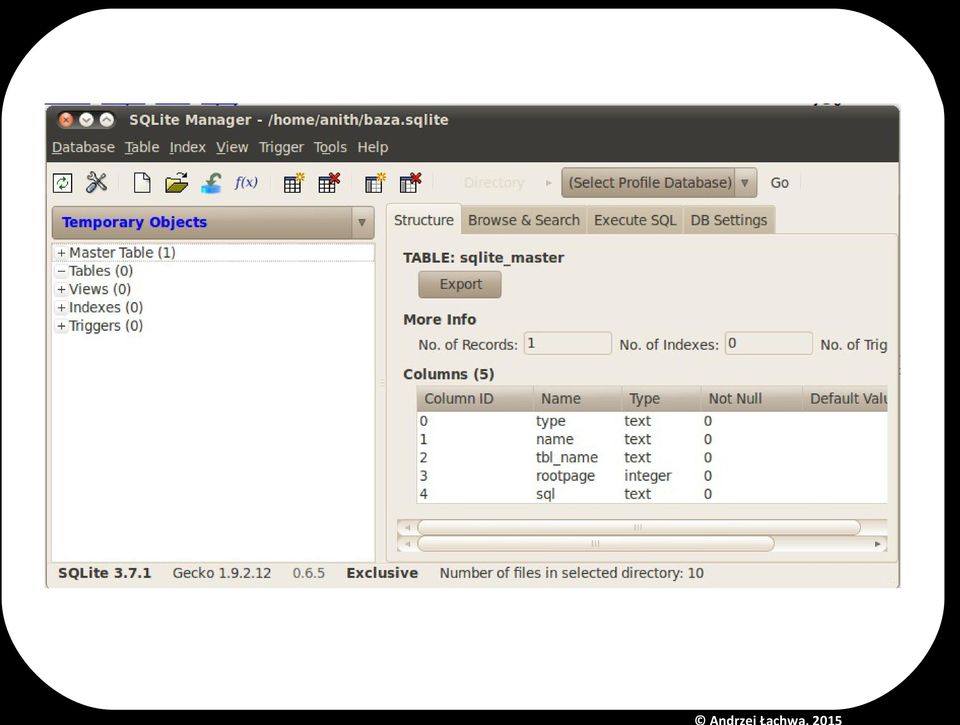Switch to the Structure tab

pos(424,220)
